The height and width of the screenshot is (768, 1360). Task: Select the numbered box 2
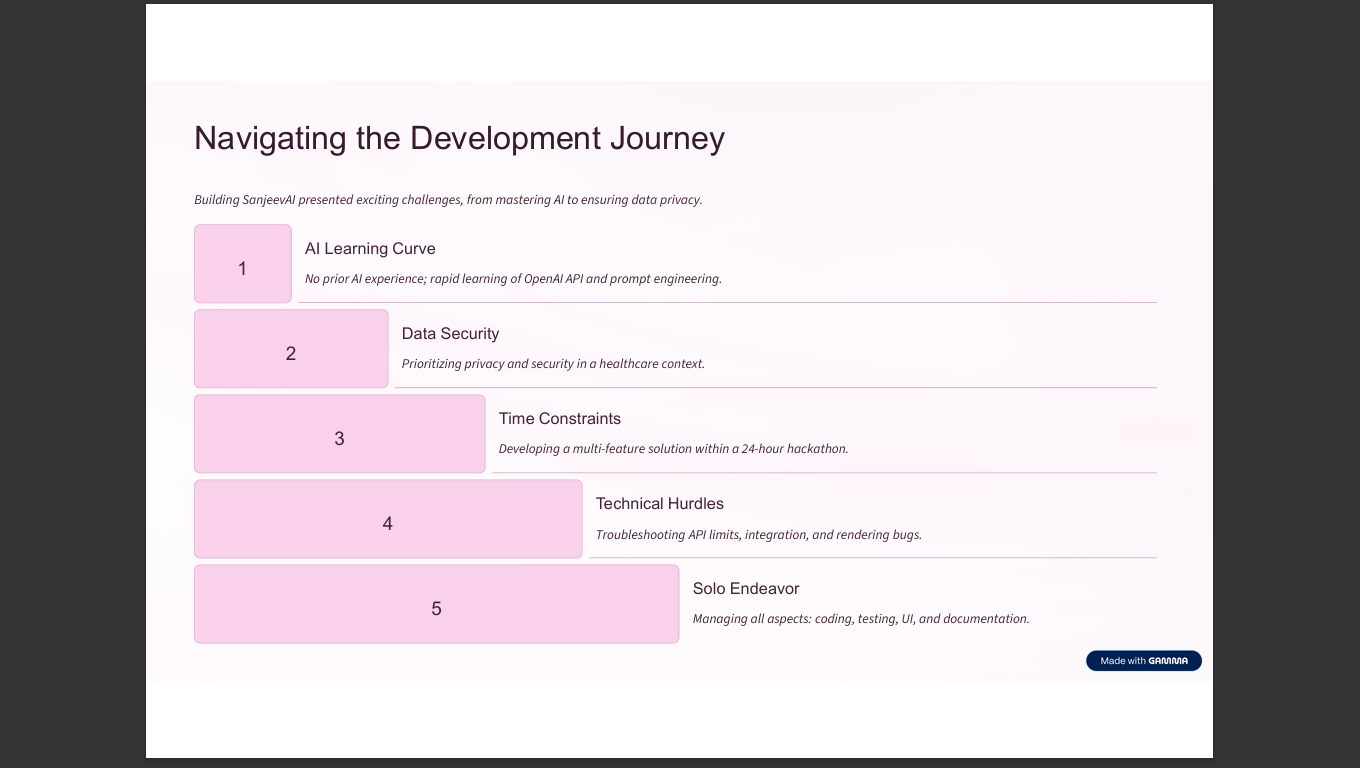click(291, 349)
